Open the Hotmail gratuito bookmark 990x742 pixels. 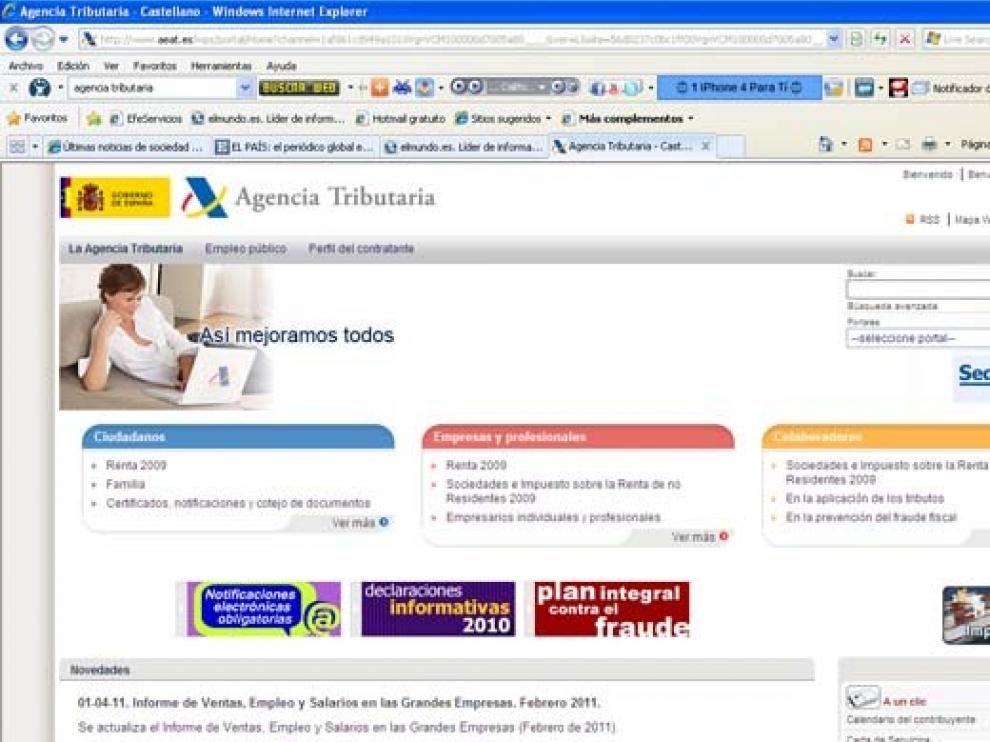click(x=400, y=118)
